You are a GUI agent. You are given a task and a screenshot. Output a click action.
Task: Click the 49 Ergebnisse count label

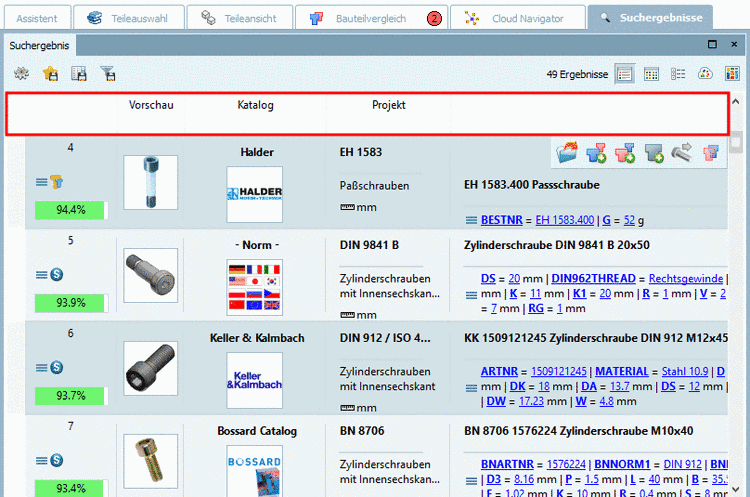point(577,74)
